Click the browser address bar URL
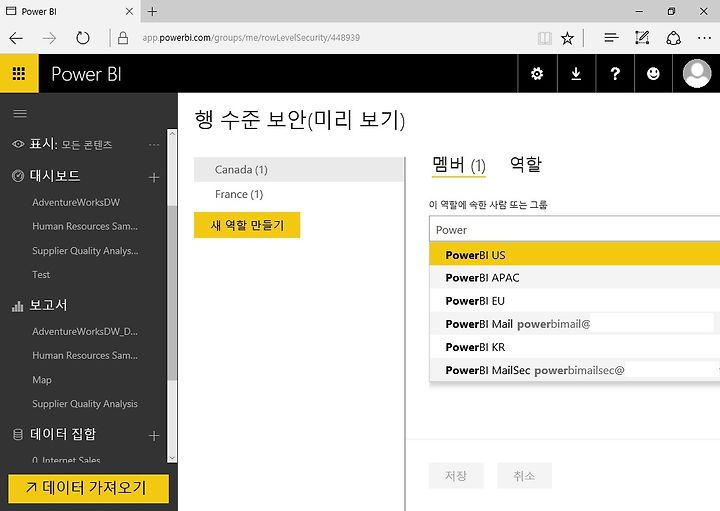 click(x=251, y=38)
